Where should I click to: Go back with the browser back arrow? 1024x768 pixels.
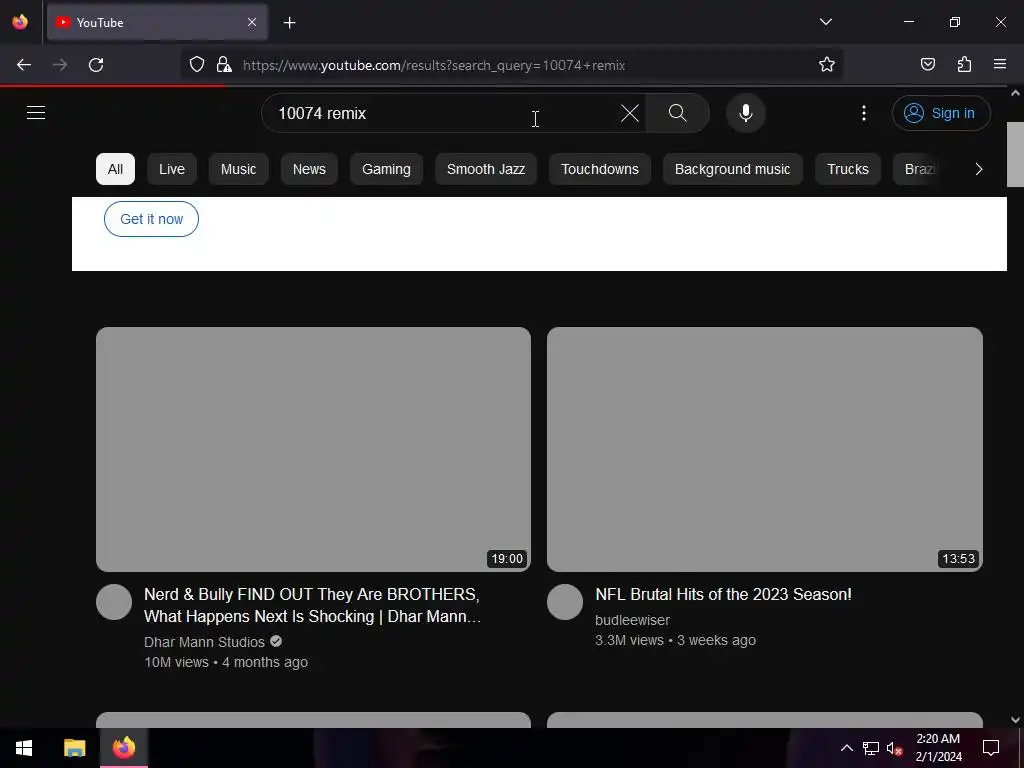pyautogui.click(x=24, y=65)
